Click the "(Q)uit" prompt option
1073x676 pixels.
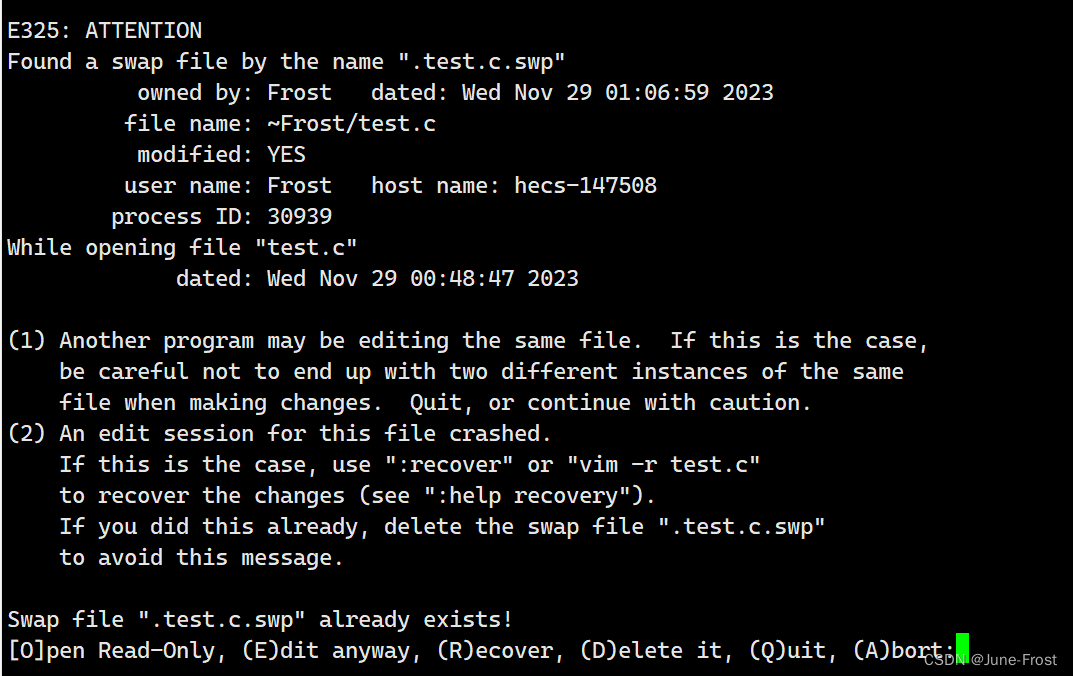pos(787,651)
